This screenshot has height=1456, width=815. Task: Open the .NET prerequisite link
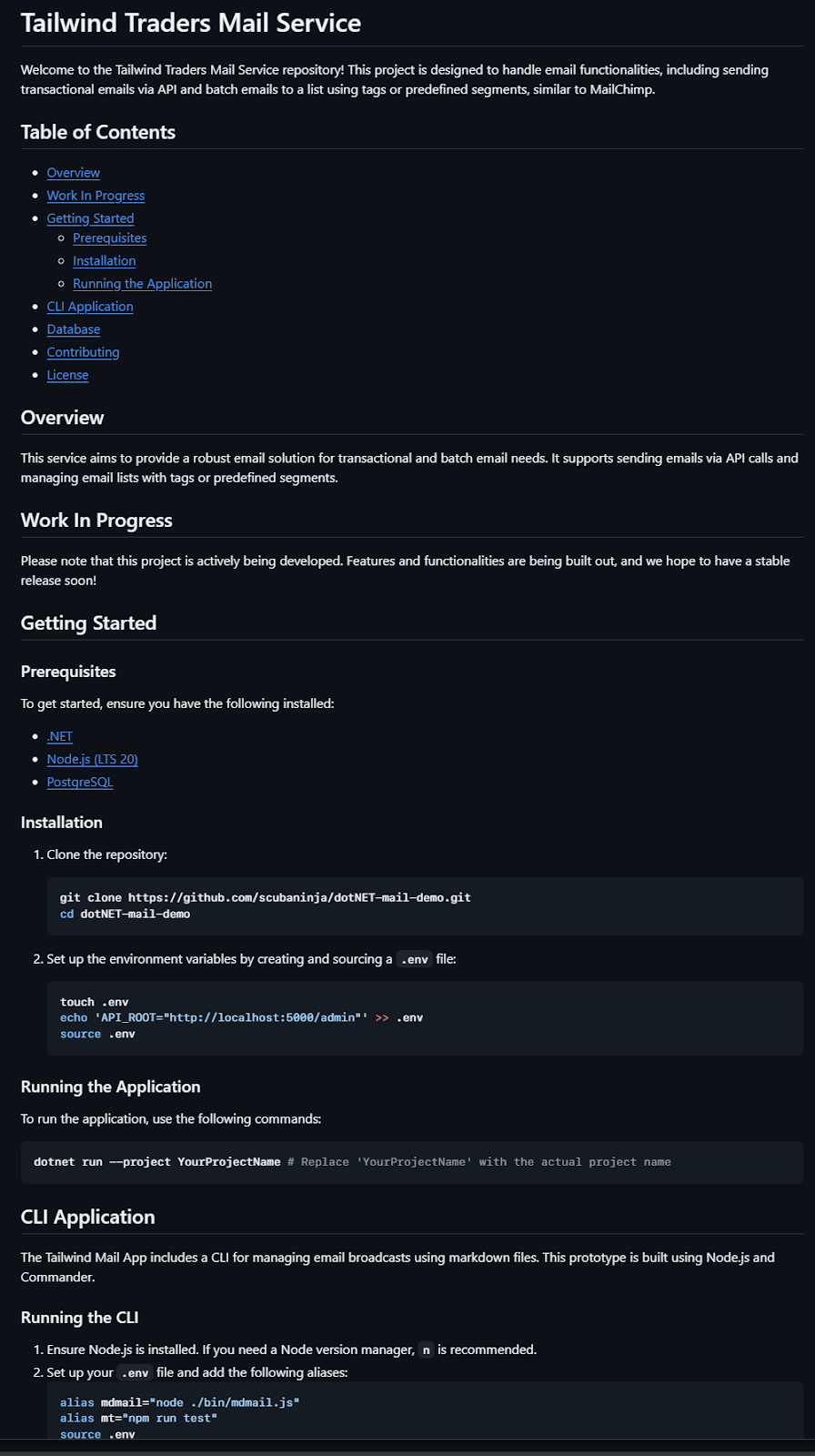tap(60, 736)
